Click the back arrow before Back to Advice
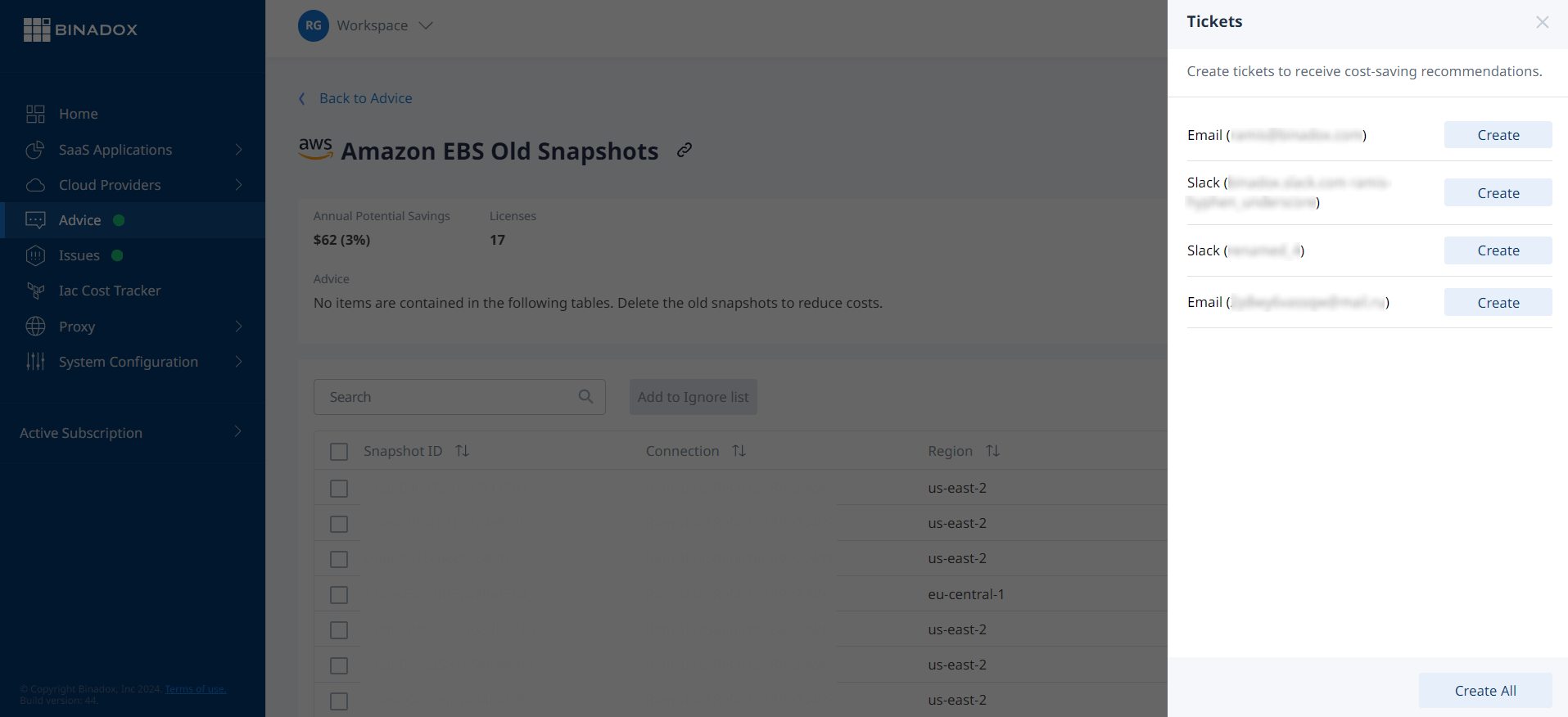The image size is (1568, 717). point(302,98)
